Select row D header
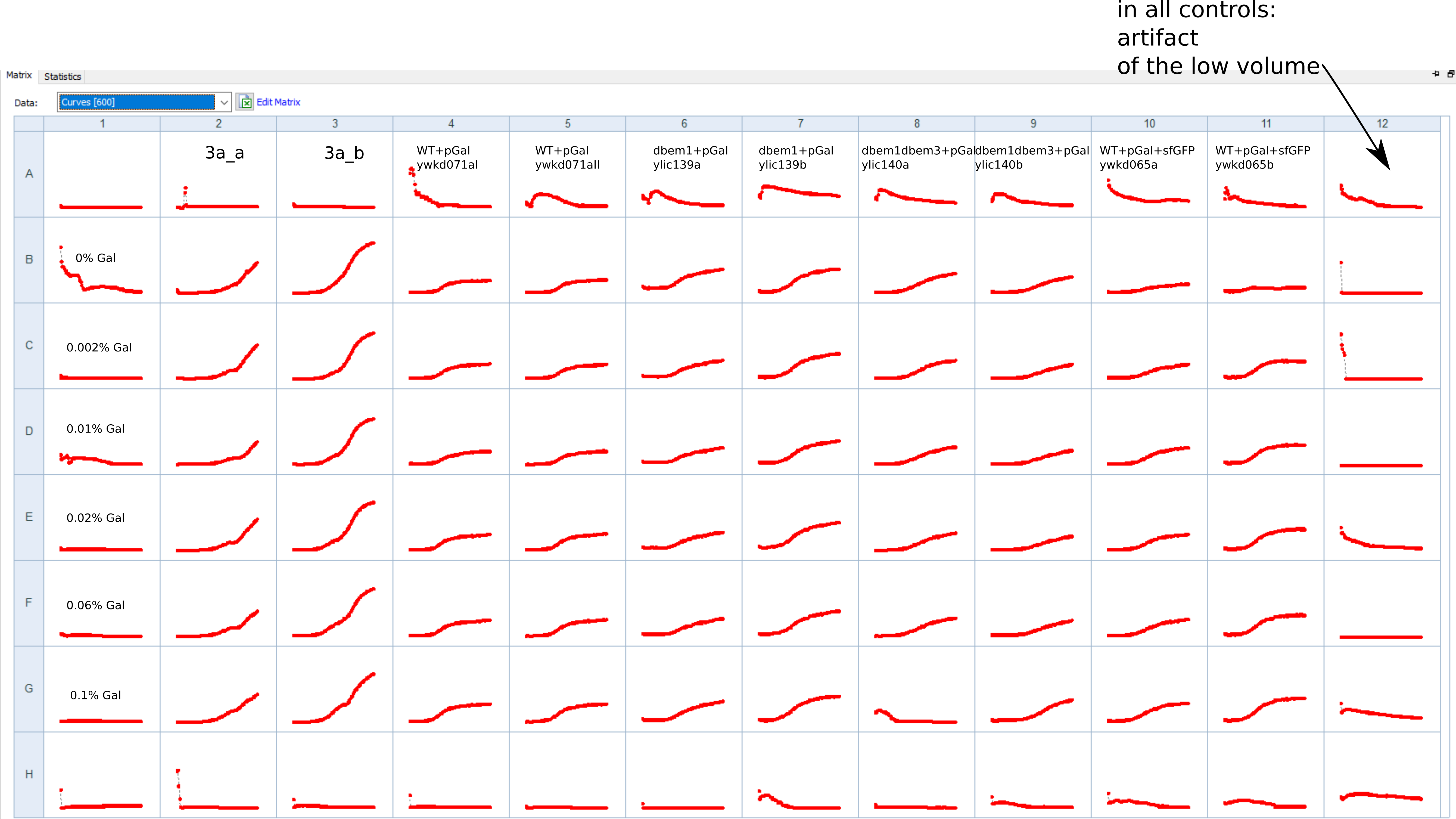Viewport: 1456px width, 819px height. (29, 432)
